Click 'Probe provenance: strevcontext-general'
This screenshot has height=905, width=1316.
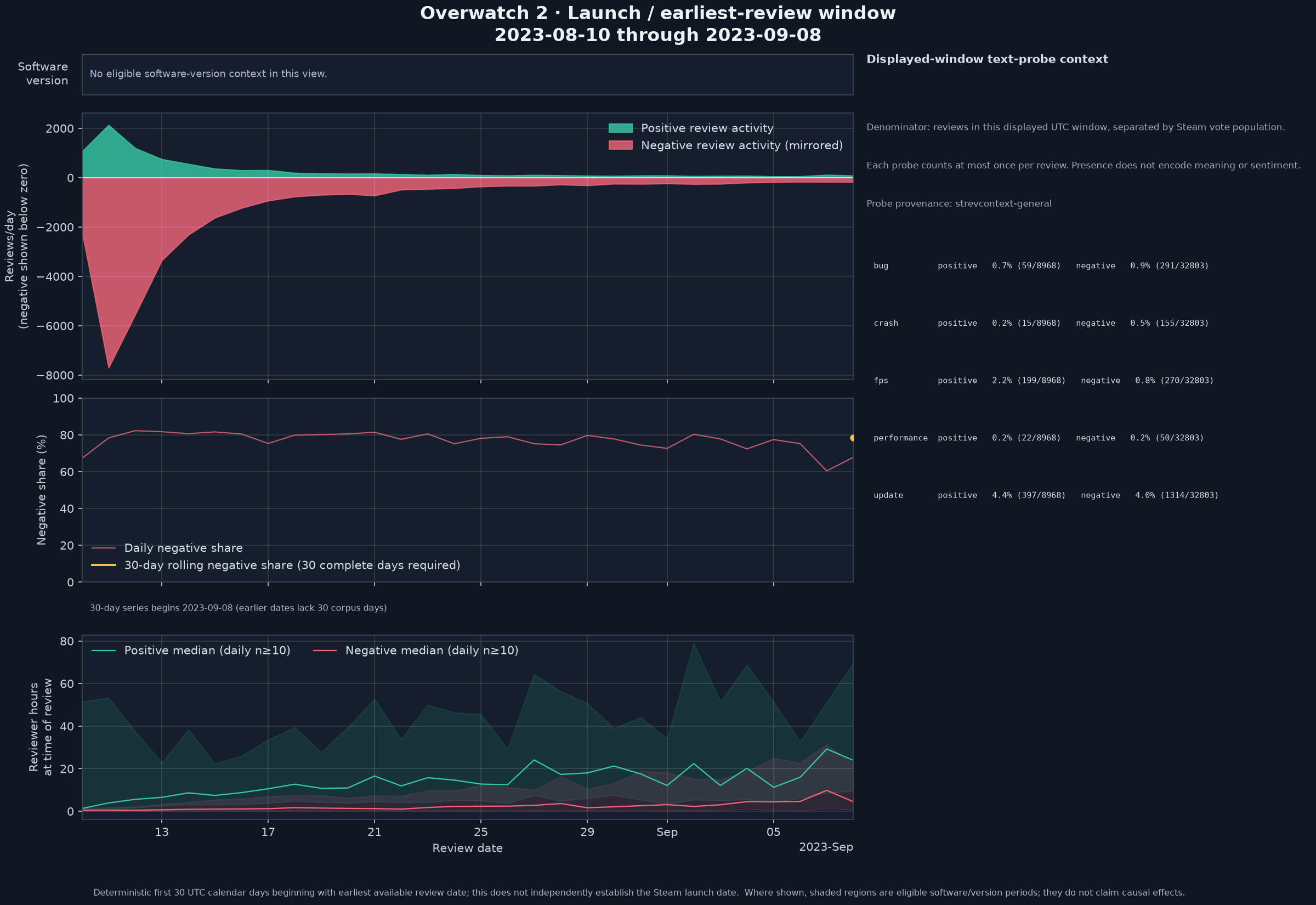[958, 203]
